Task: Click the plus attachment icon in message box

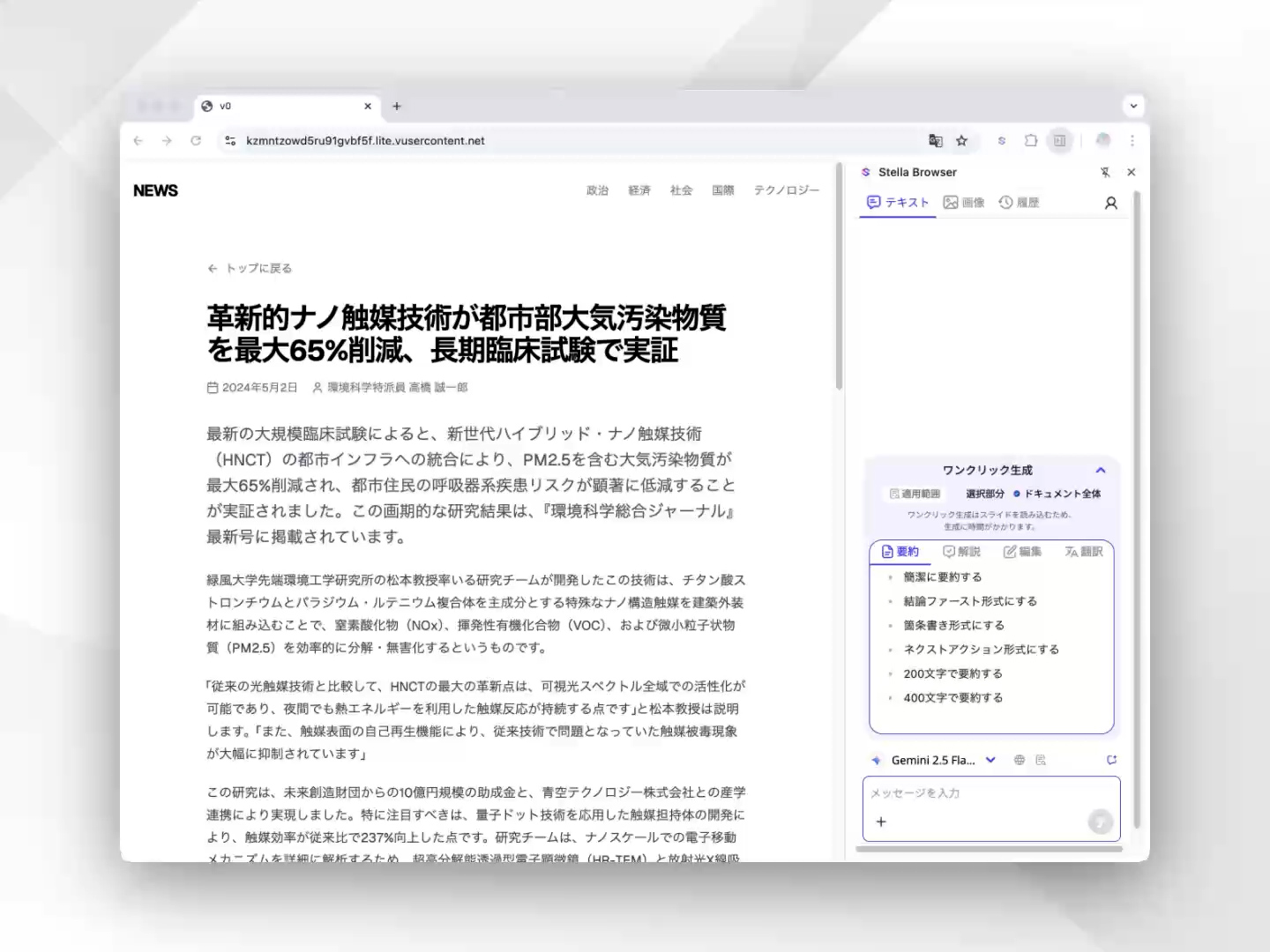Action: point(881,822)
